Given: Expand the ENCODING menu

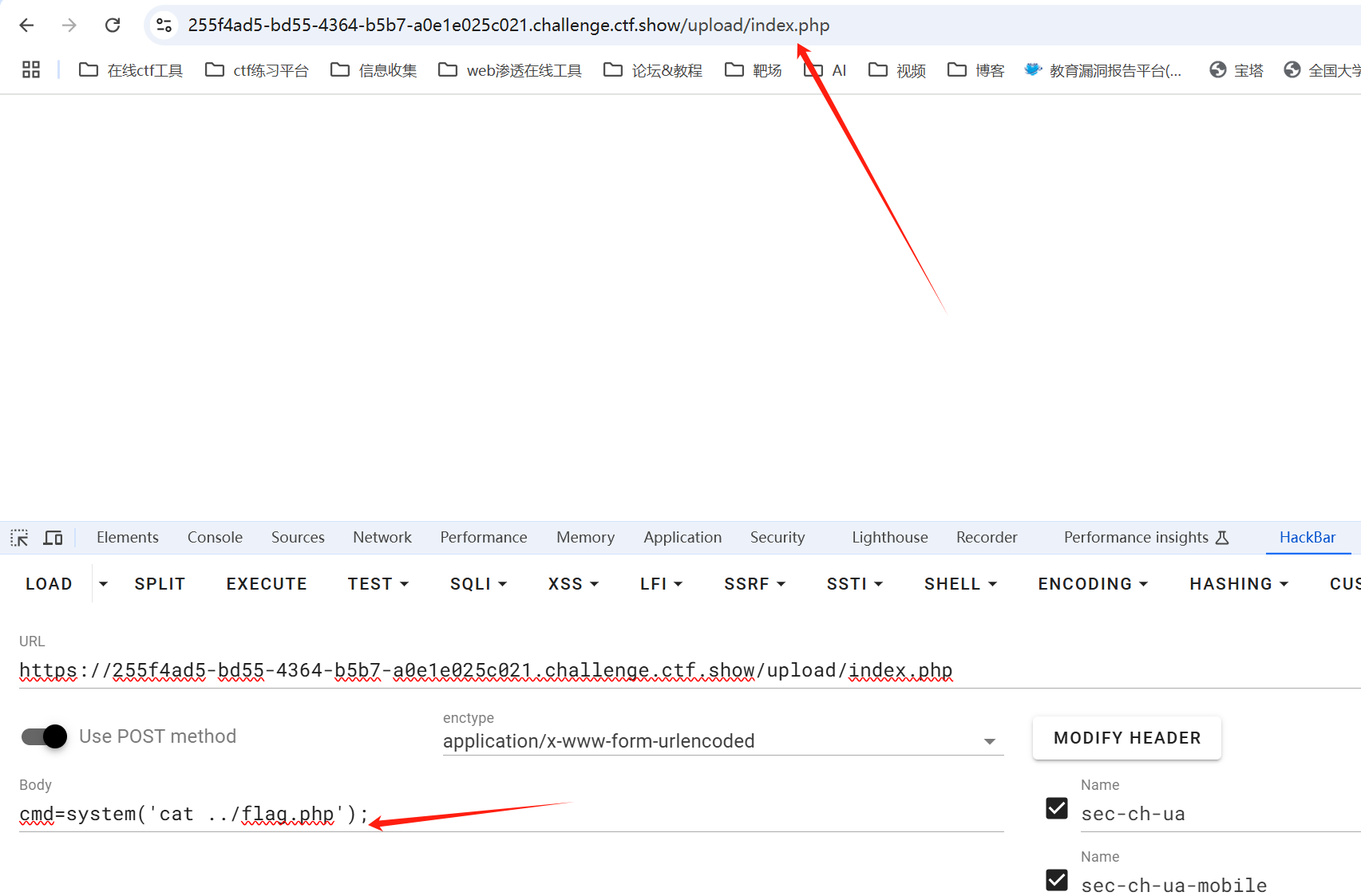Looking at the screenshot, I should point(1093,584).
